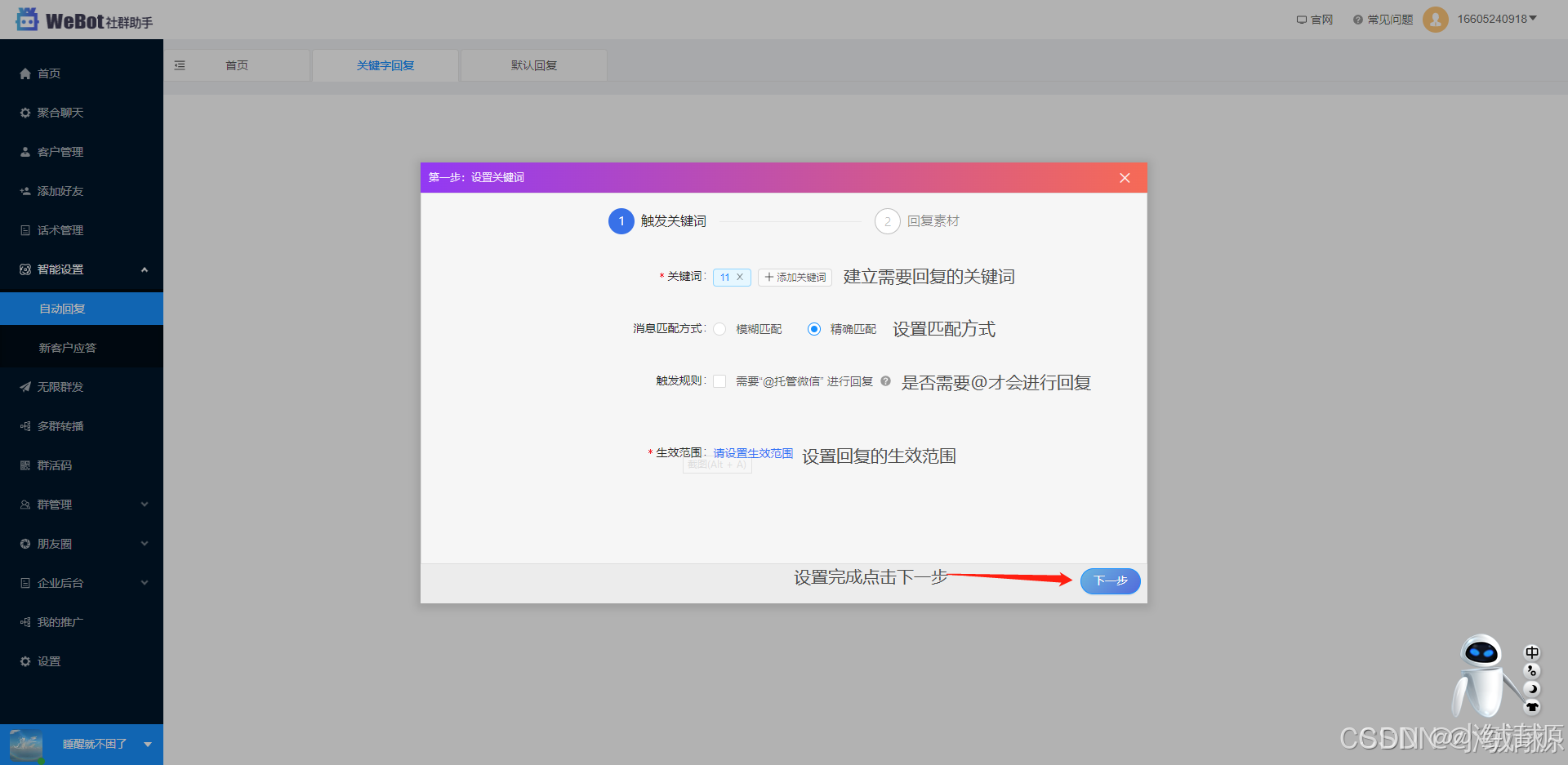Open the 请设置生效范围 link

point(752,452)
